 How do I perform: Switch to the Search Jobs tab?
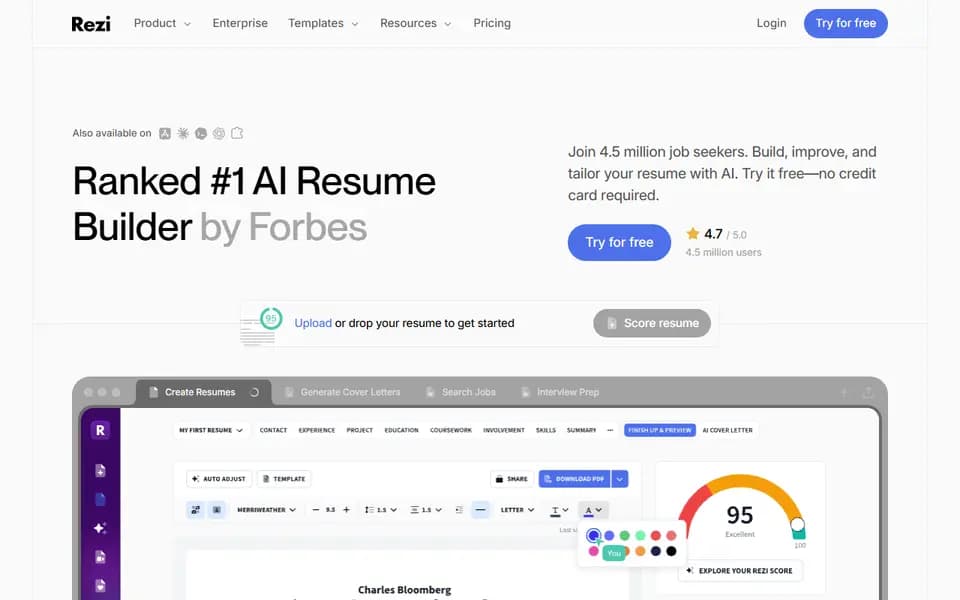pyautogui.click(x=461, y=392)
